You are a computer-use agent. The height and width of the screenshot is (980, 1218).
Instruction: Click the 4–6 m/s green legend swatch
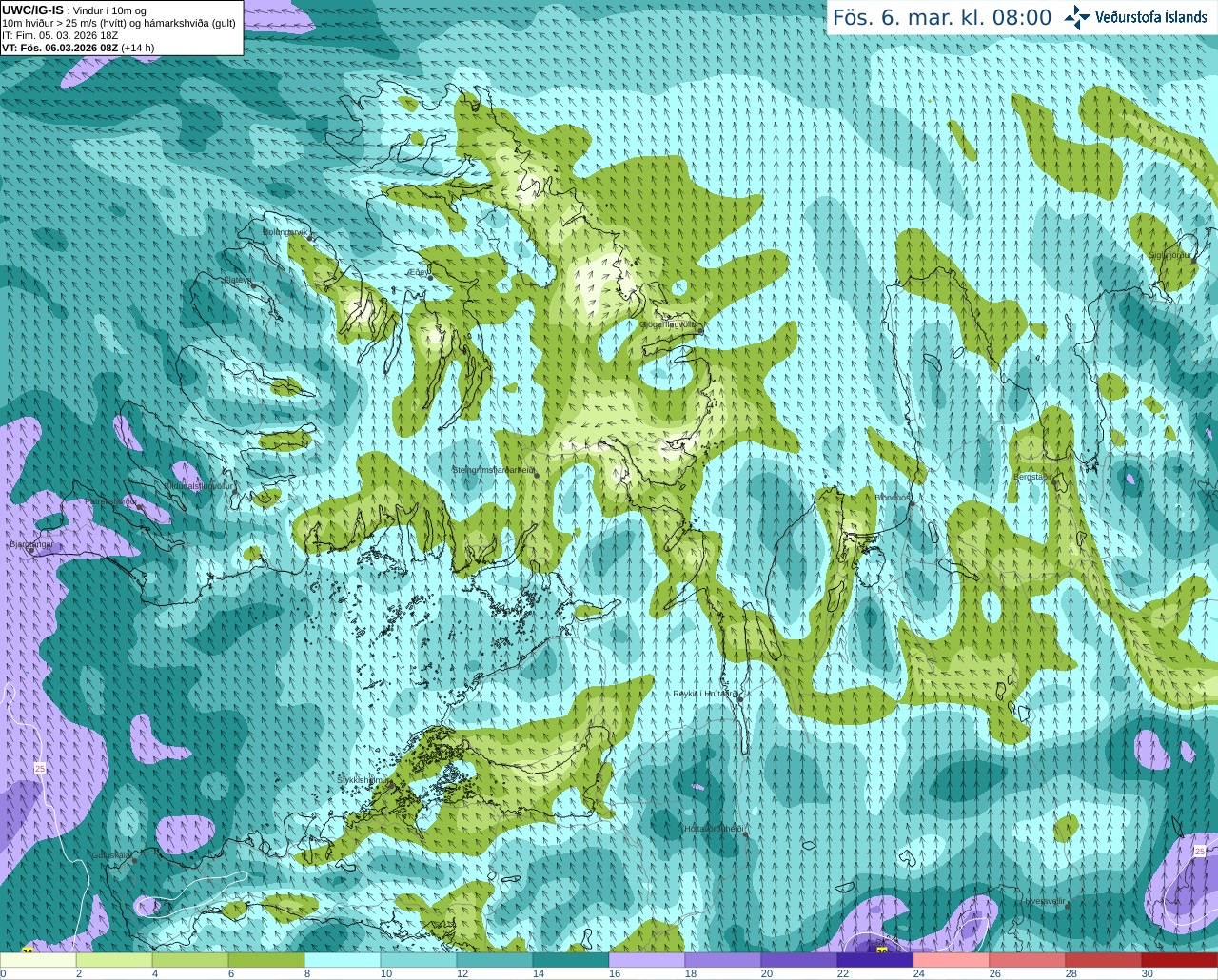click(x=190, y=960)
